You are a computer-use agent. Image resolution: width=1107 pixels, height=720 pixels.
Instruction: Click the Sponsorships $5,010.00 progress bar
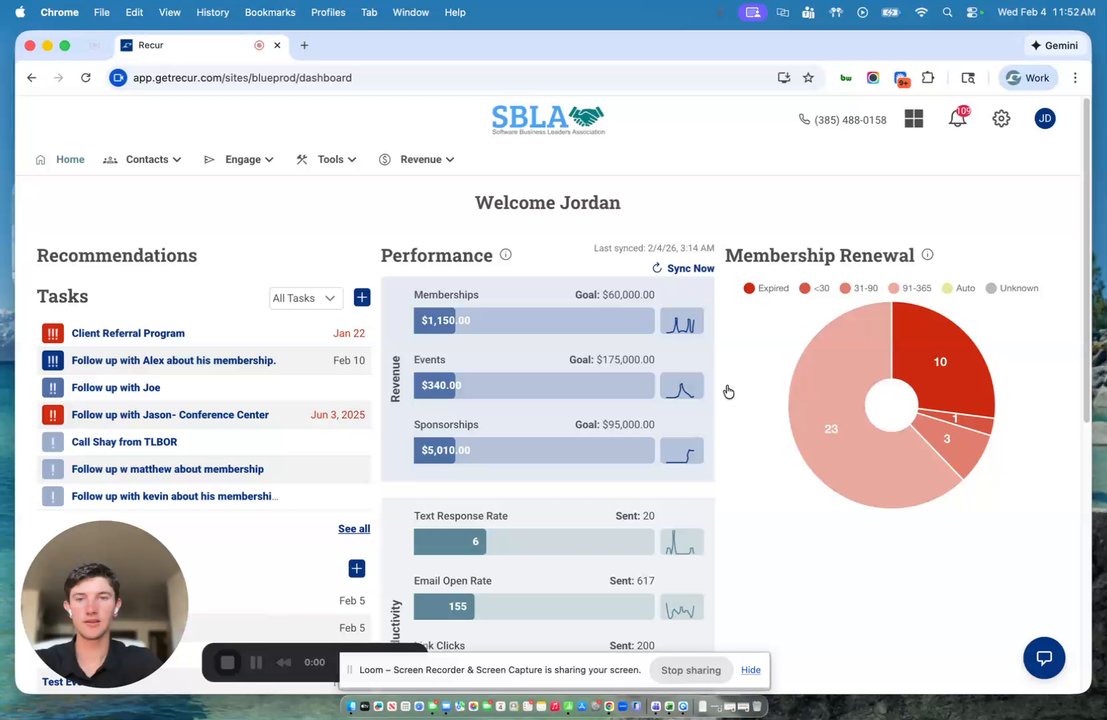click(534, 450)
